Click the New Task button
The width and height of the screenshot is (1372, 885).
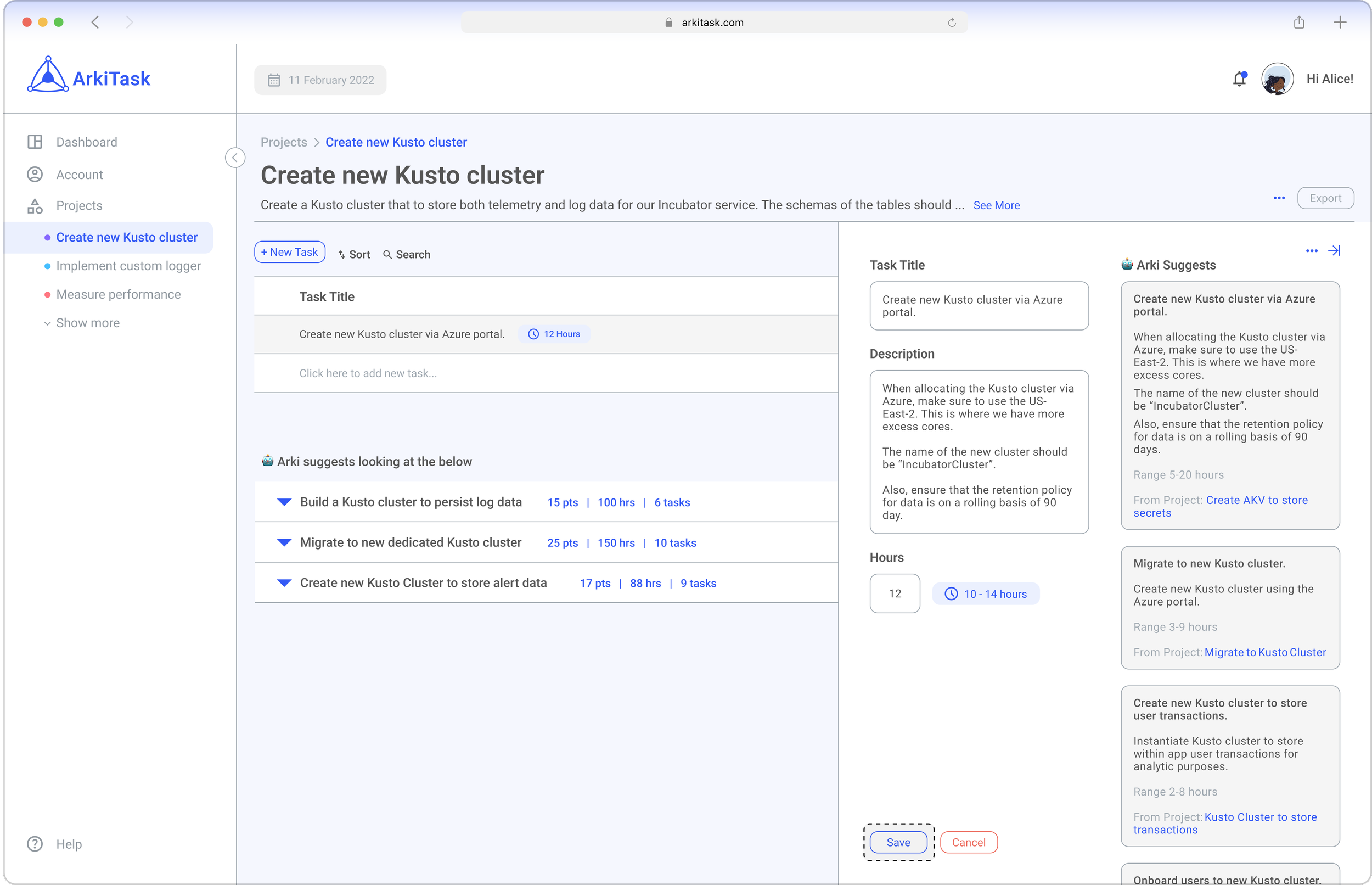coord(289,251)
